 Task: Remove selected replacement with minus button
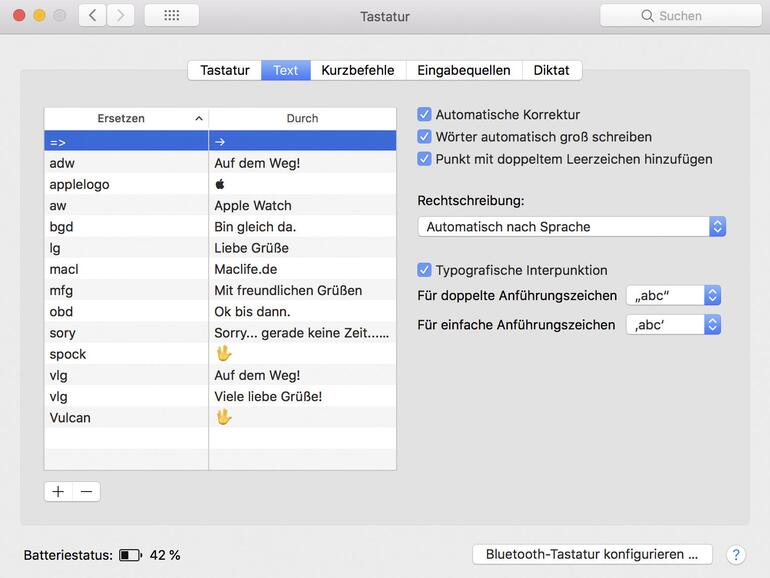click(x=86, y=491)
